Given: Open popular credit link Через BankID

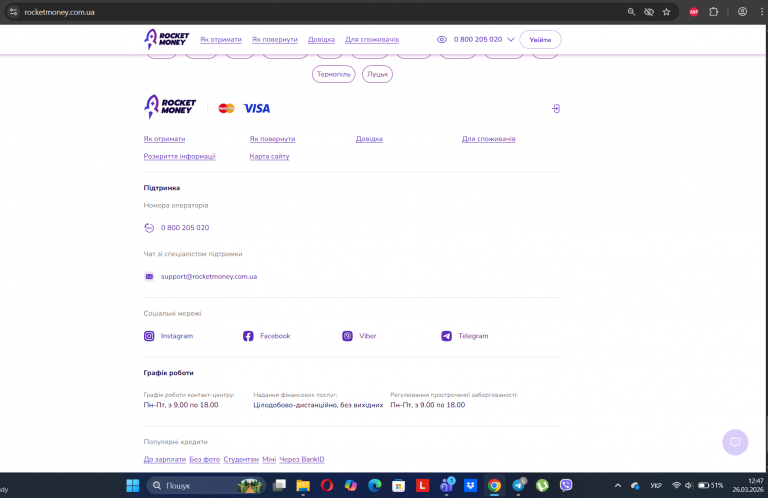Looking at the screenshot, I should click(x=302, y=459).
